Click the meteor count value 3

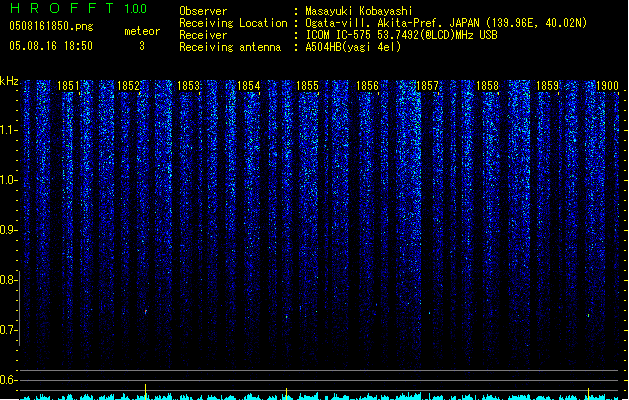click(x=142, y=46)
